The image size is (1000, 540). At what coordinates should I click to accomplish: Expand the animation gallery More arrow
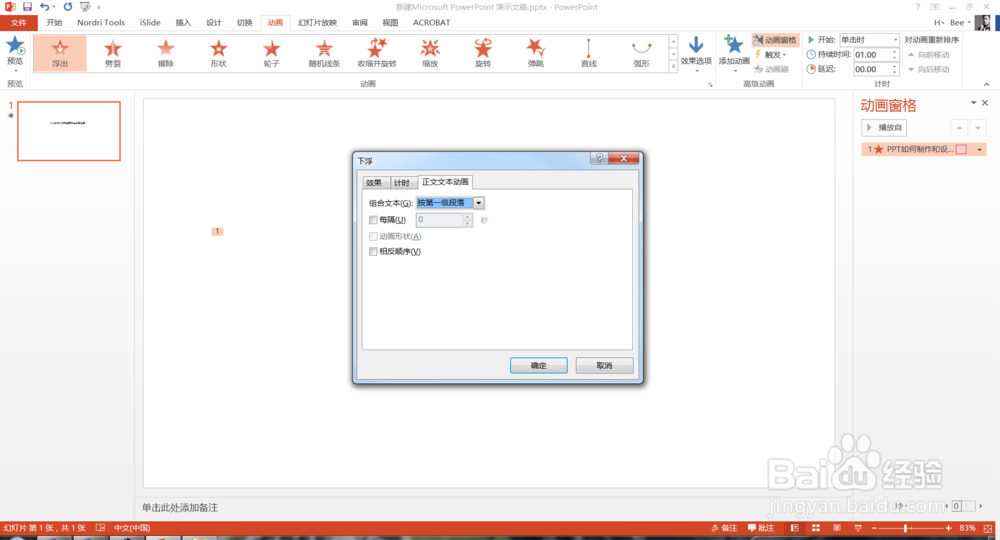click(x=673, y=66)
